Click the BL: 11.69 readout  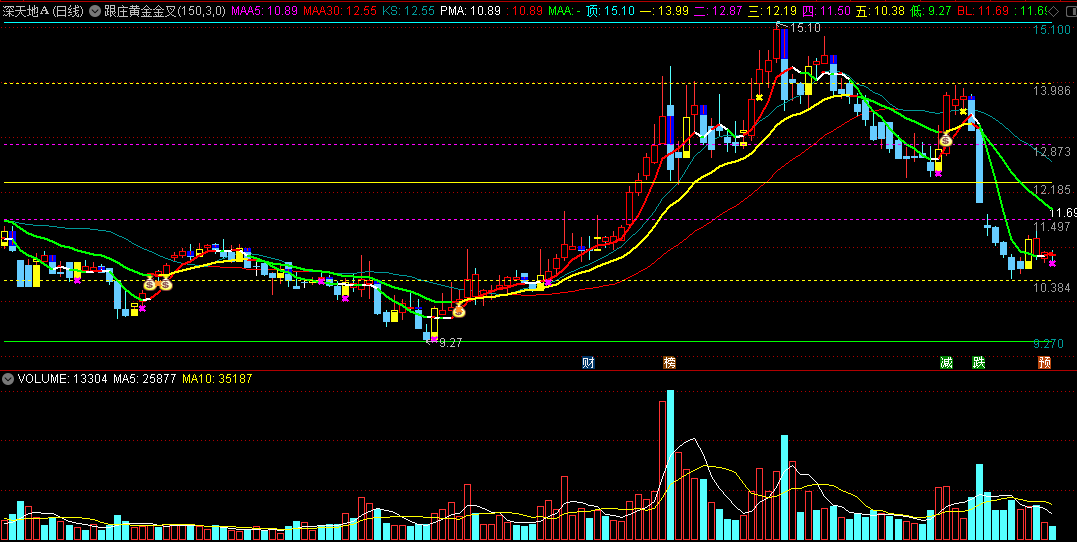(985, 10)
